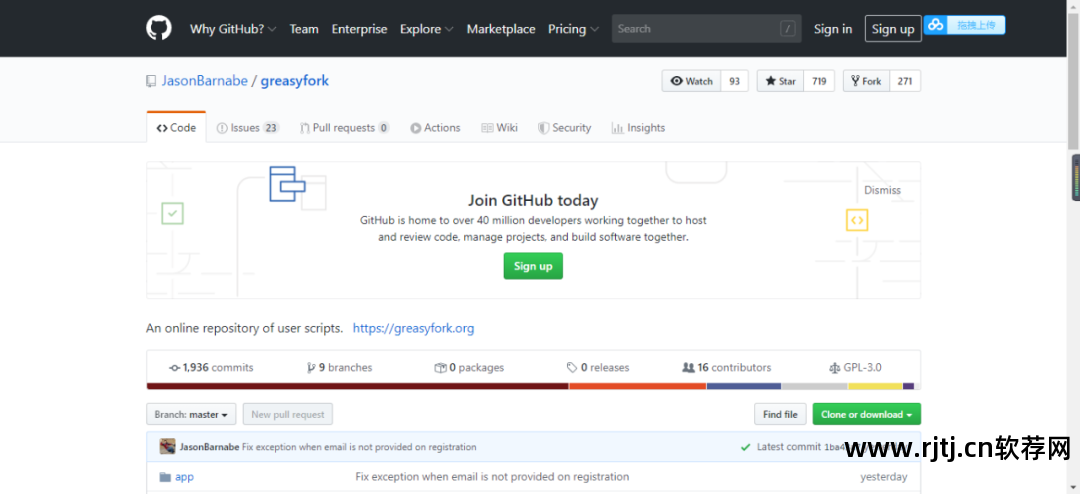Open the Wiki tab
Viewport: 1080px width, 494px height.
tap(499, 127)
